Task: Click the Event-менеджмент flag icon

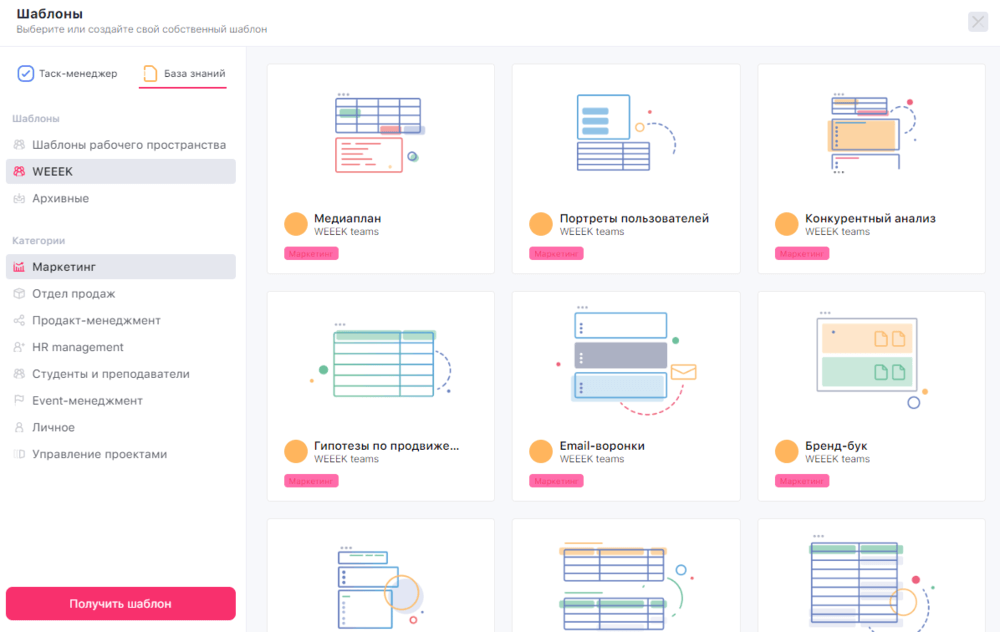Action: pos(19,401)
